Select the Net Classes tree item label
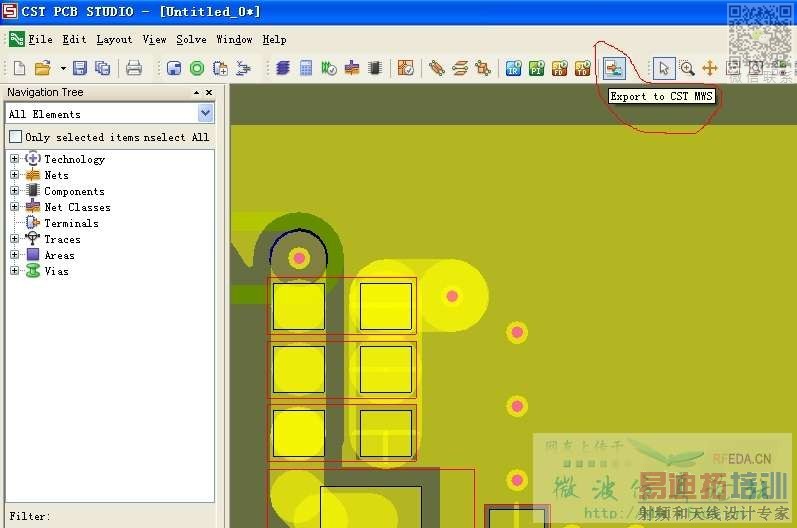The height and width of the screenshot is (528, 797). pyautogui.click(x=77, y=207)
